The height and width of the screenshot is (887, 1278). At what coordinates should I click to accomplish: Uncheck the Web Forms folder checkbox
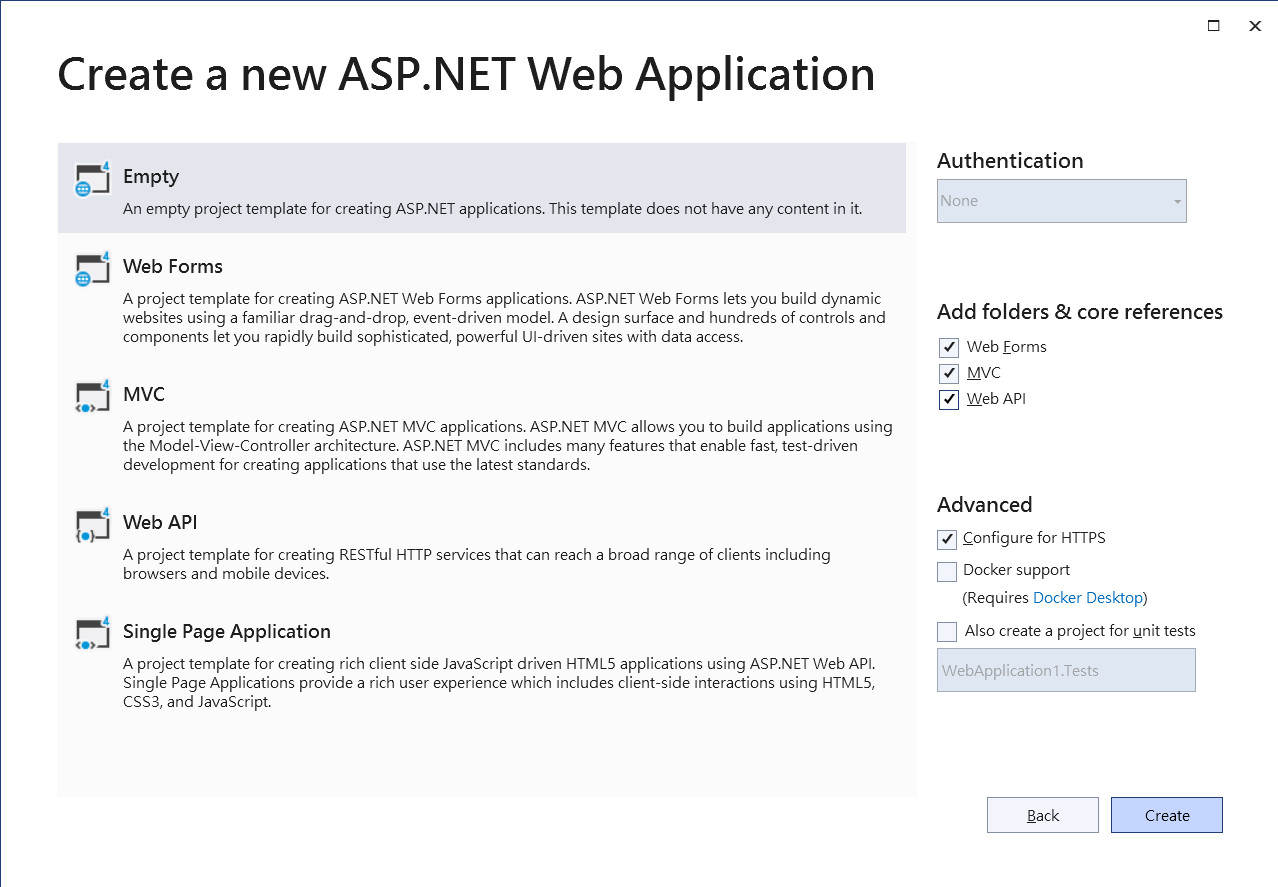(949, 347)
